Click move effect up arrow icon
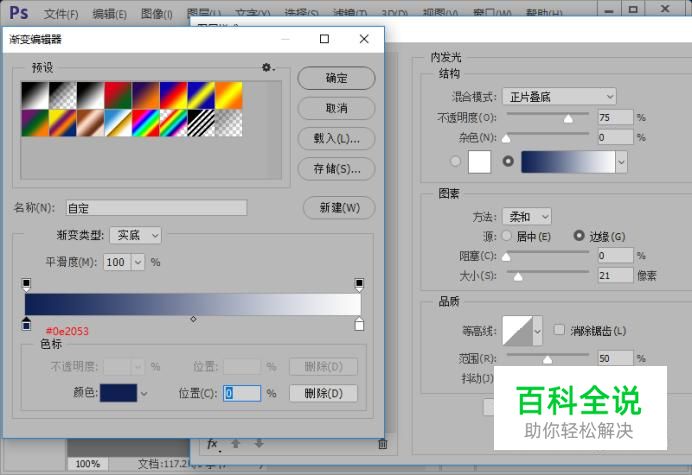The width and height of the screenshot is (692, 475). 236,444
